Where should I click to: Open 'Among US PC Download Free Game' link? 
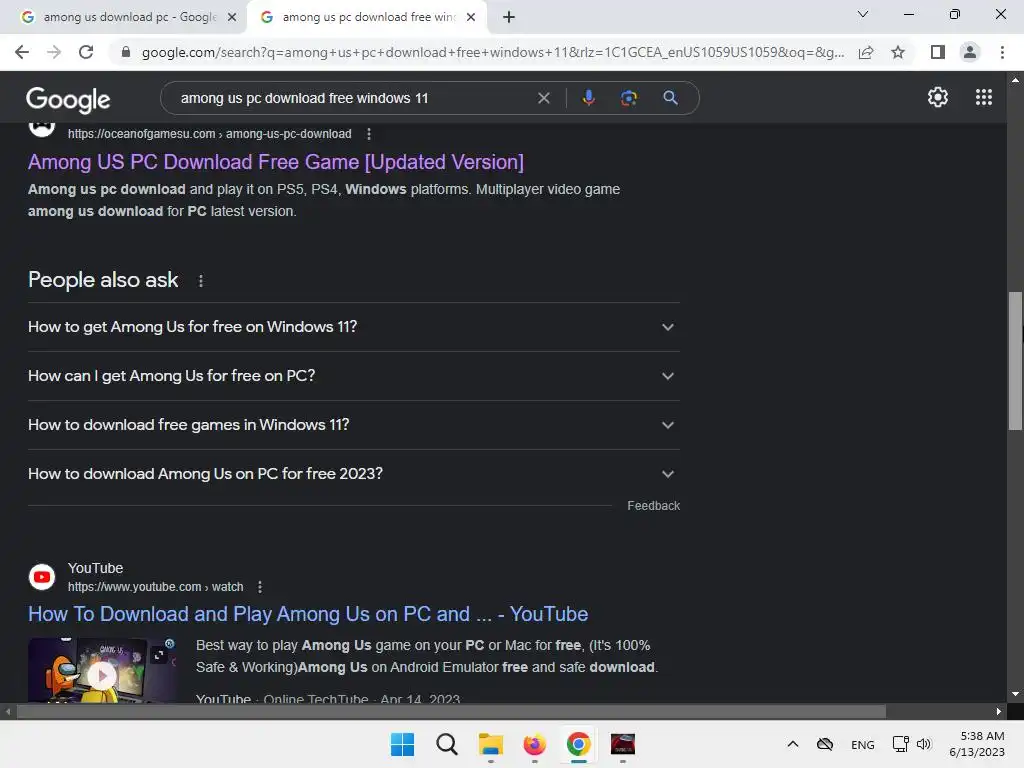(276, 162)
